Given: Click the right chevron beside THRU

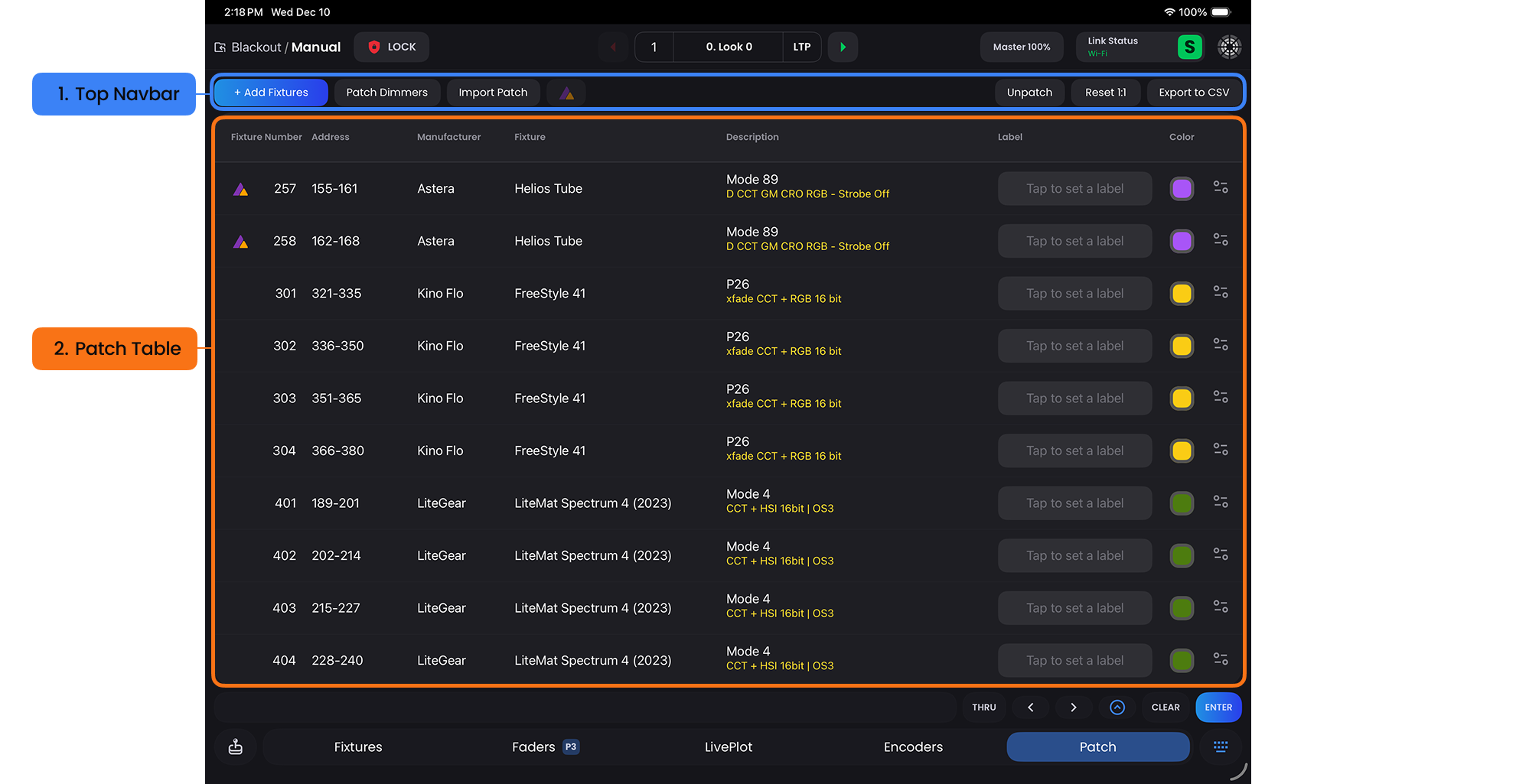Looking at the screenshot, I should (x=1073, y=708).
